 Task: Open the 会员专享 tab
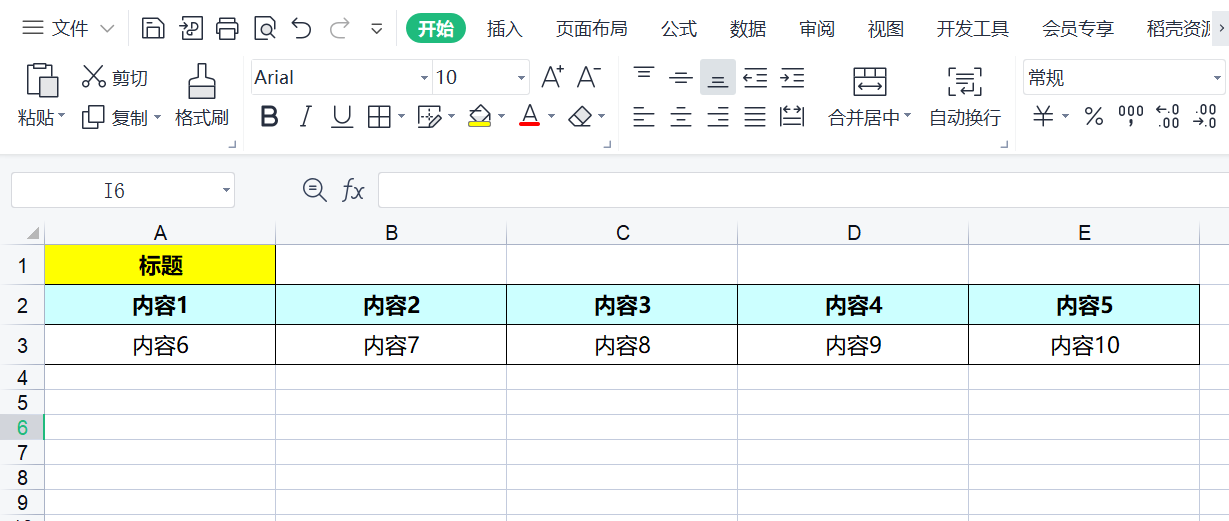pyautogui.click(x=1078, y=29)
